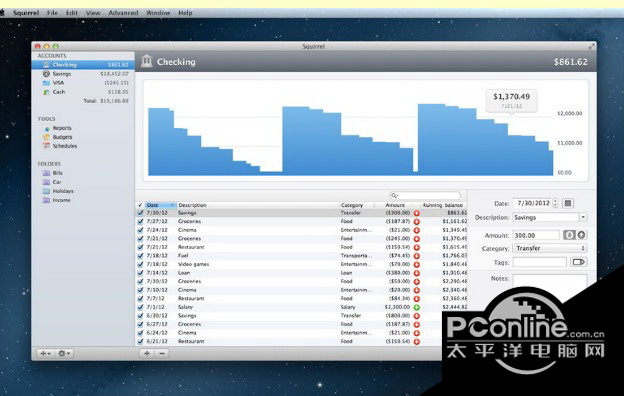The width and height of the screenshot is (624, 396).
Task: Open the calendar picker next to Date field
Action: point(568,203)
